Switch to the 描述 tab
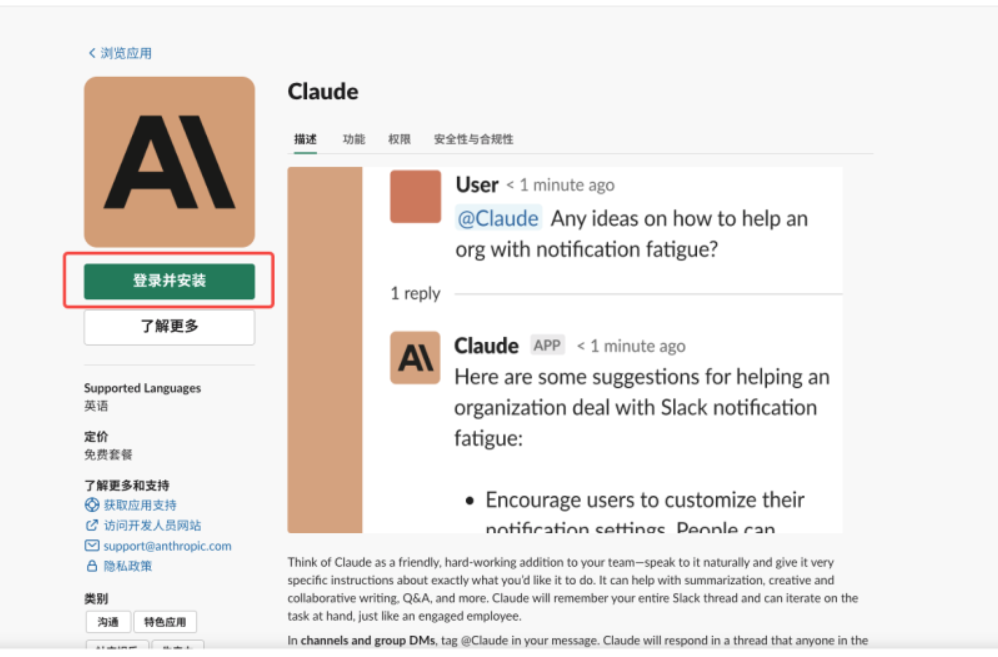Screen dimensions: 998x657 (x=305, y=139)
